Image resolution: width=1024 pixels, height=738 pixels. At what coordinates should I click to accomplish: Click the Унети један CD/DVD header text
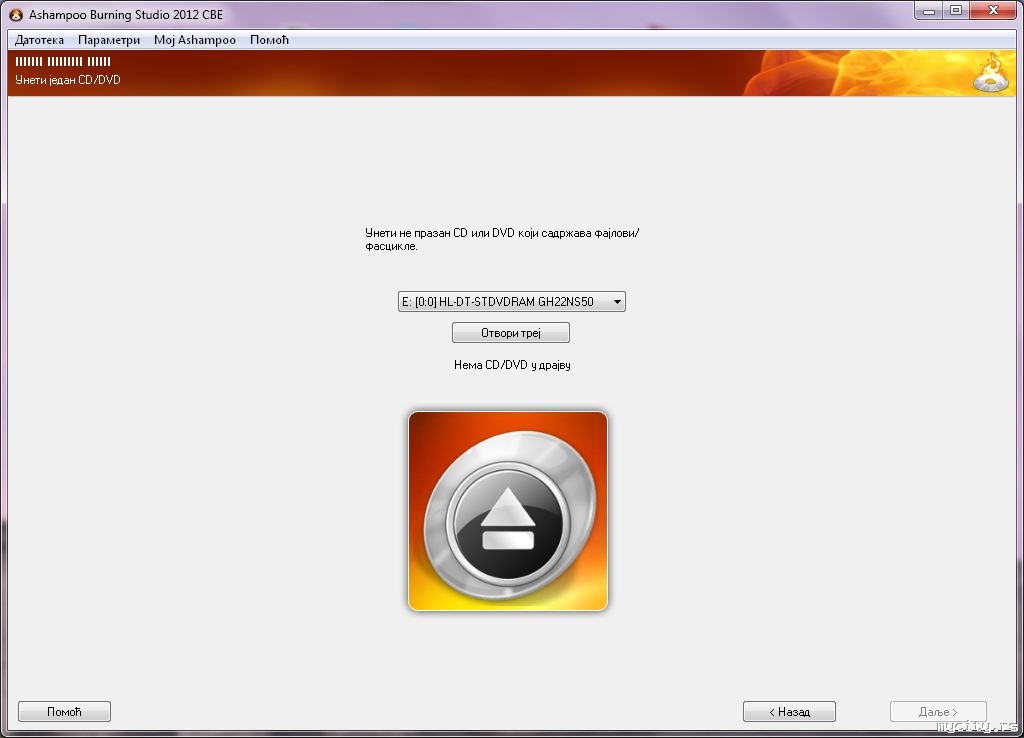pyautogui.click(x=68, y=80)
